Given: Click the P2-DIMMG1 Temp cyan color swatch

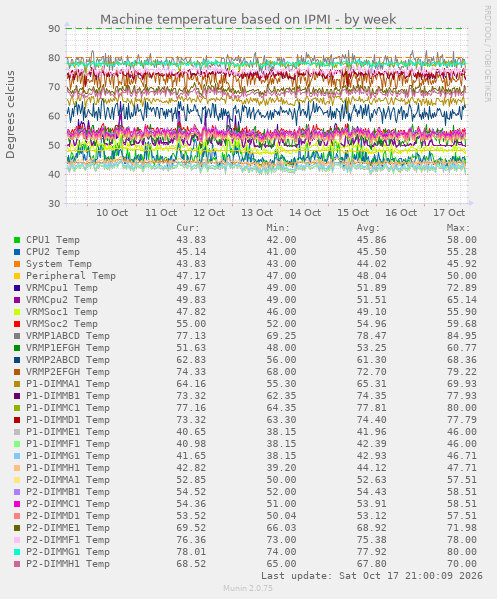Looking at the screenshot, I should [17, 552].
